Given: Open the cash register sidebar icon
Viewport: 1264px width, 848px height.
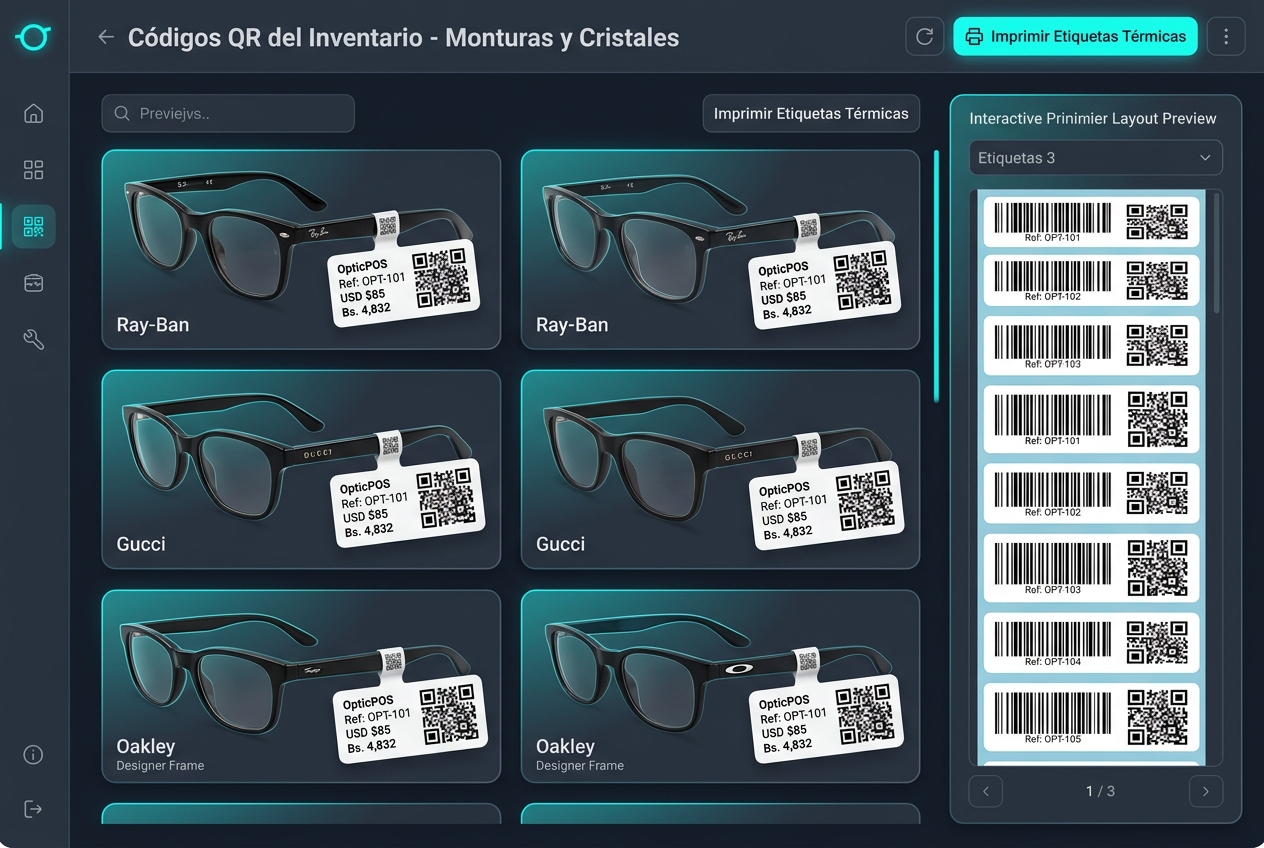Looking at the screenshot, I should tap(33, 283).
